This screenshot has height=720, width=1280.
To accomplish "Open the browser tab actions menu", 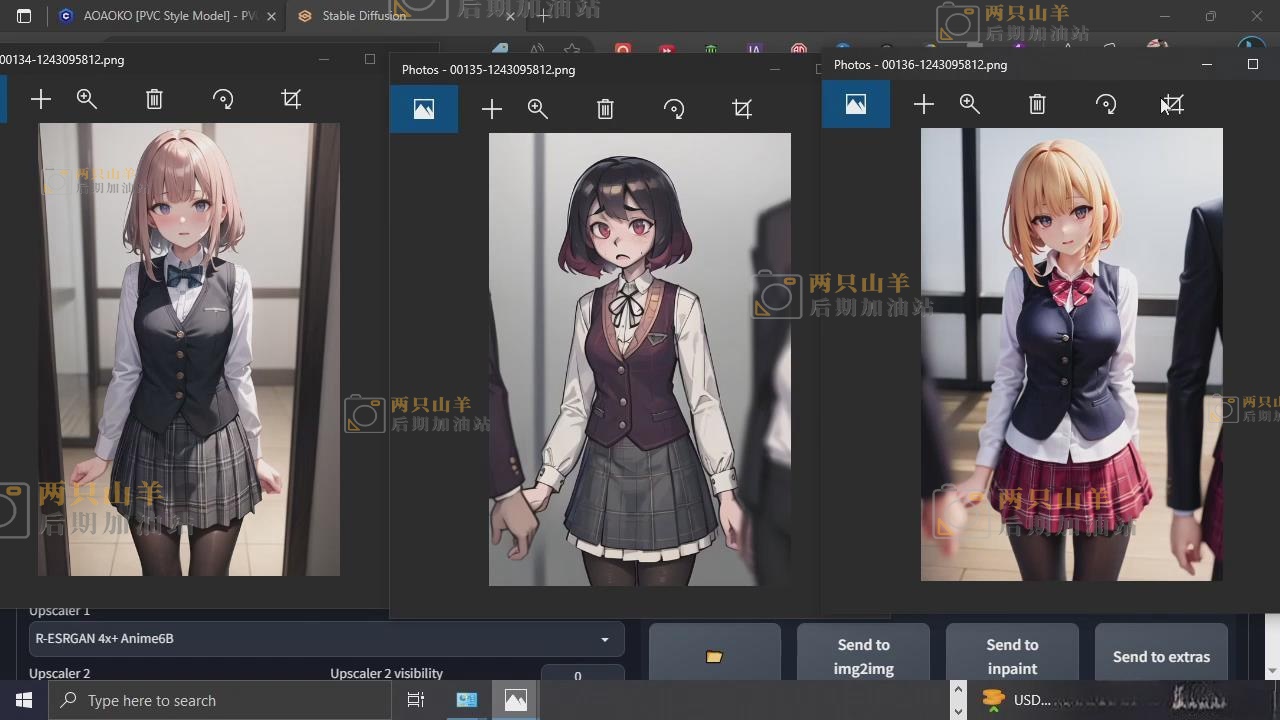I will [x=24, y=16].
